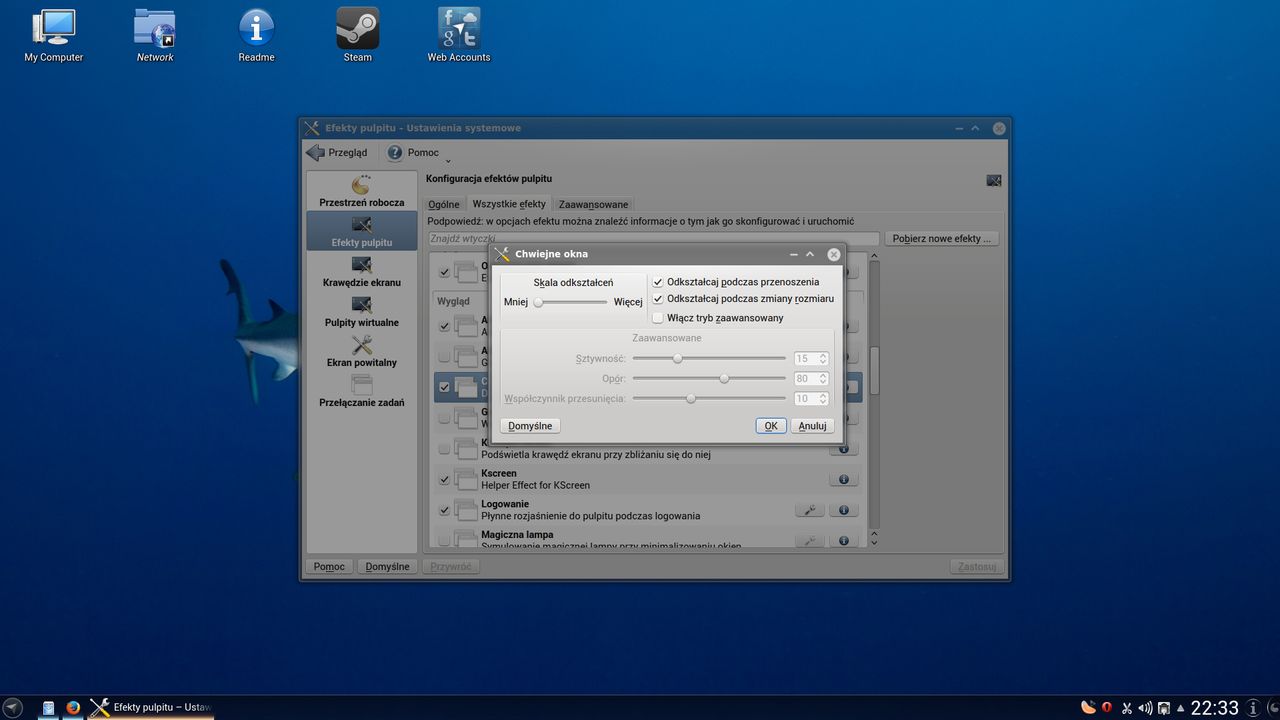1280x720 pixels.
Task: Open the Pomoc toolbar button
Action: (x=414, y=153)
